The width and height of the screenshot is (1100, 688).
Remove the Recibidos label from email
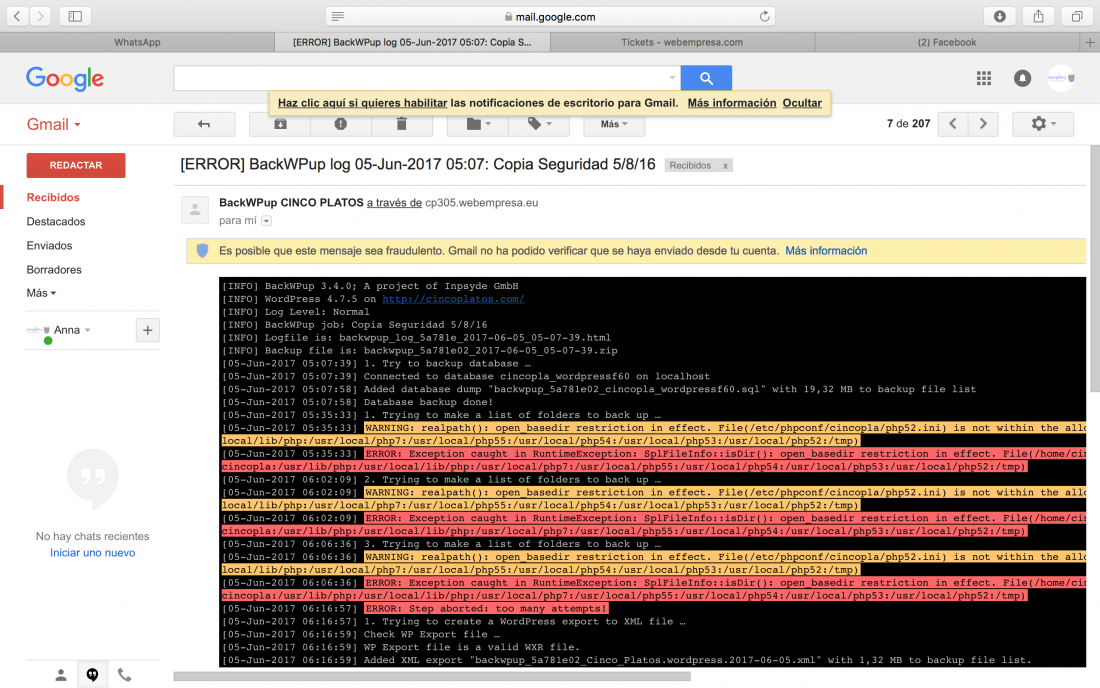coord(725,166)
